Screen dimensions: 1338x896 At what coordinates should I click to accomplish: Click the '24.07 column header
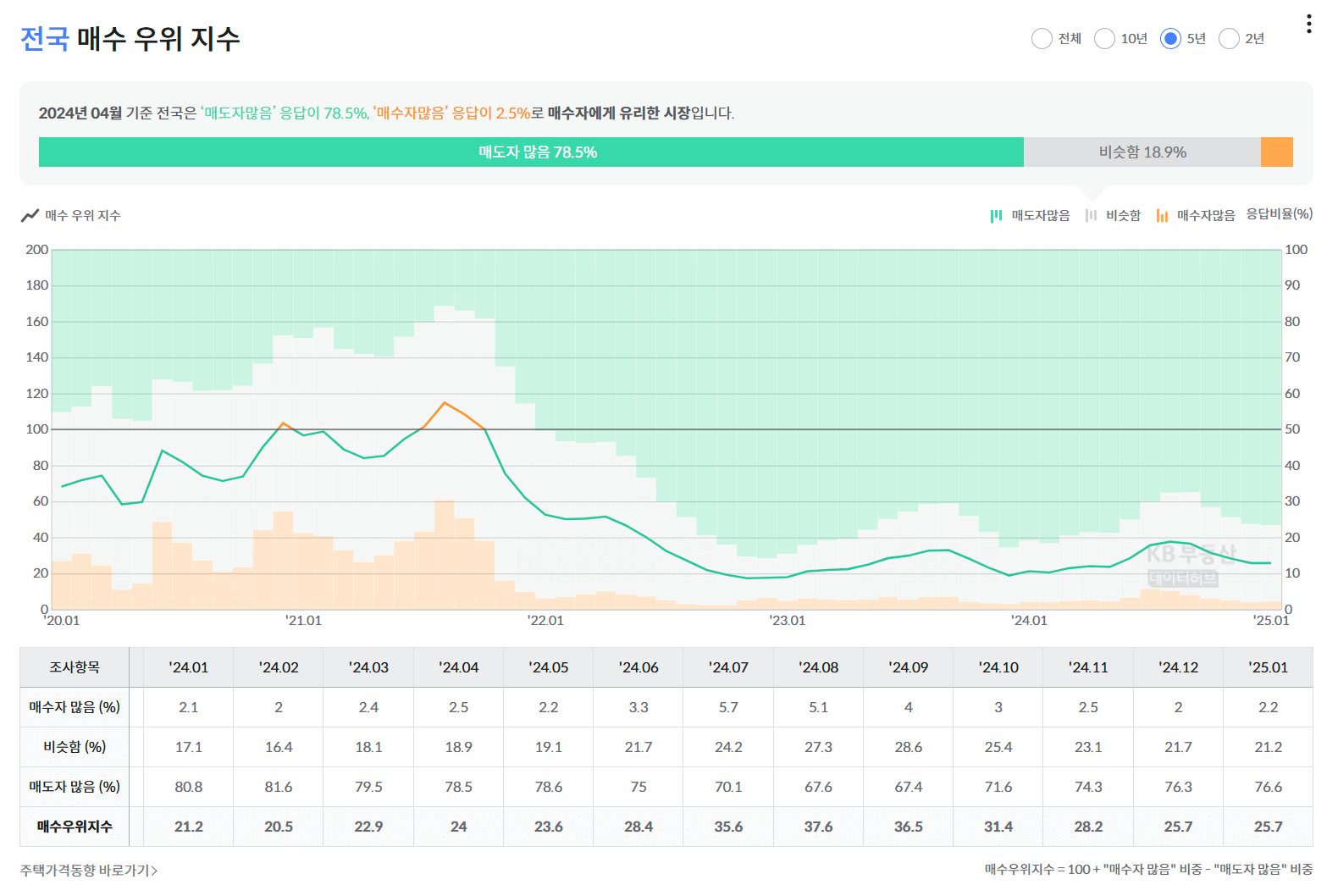pos(728,667)
